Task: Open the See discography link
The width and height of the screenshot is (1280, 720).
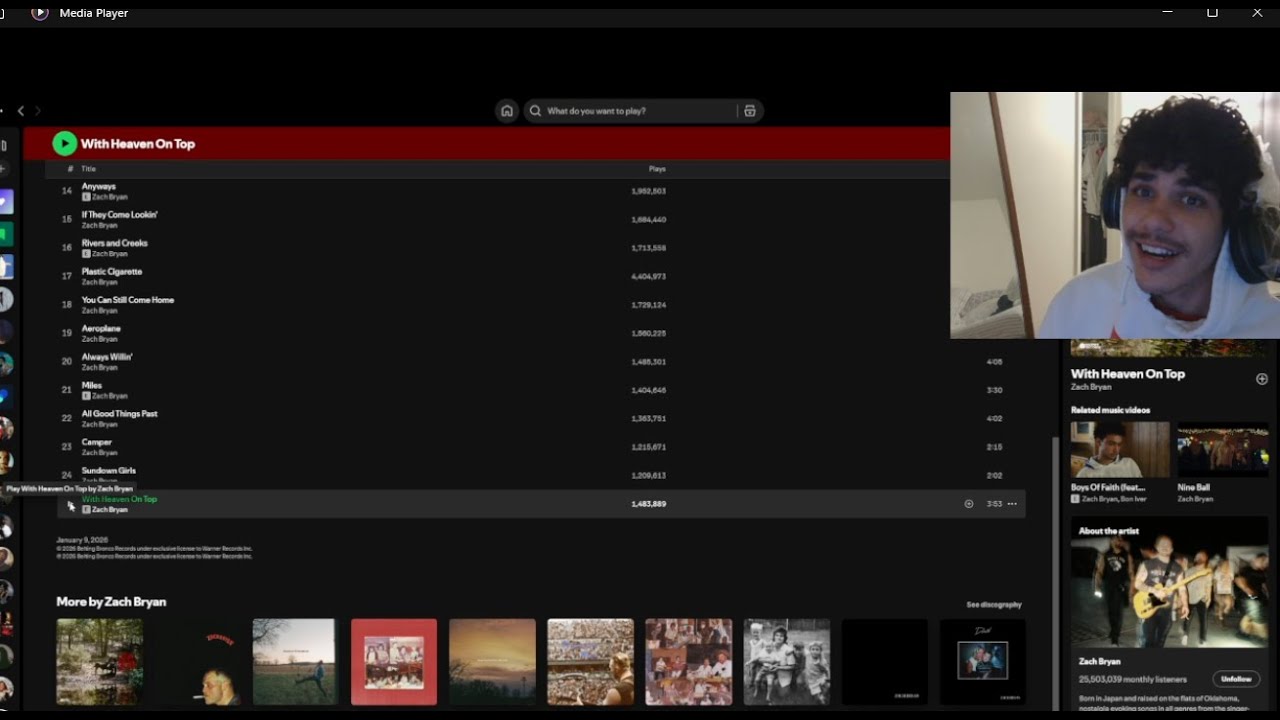Action: click(994, 605)
